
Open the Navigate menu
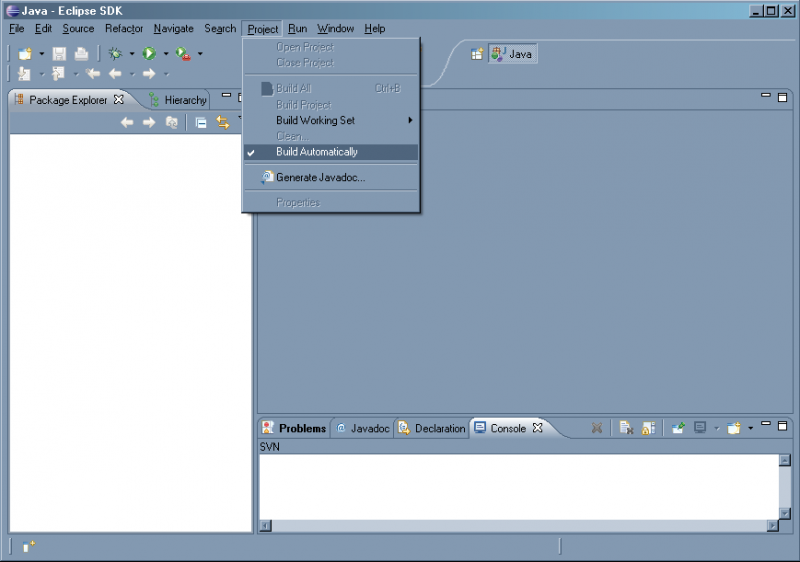click(x=173, y=29)
